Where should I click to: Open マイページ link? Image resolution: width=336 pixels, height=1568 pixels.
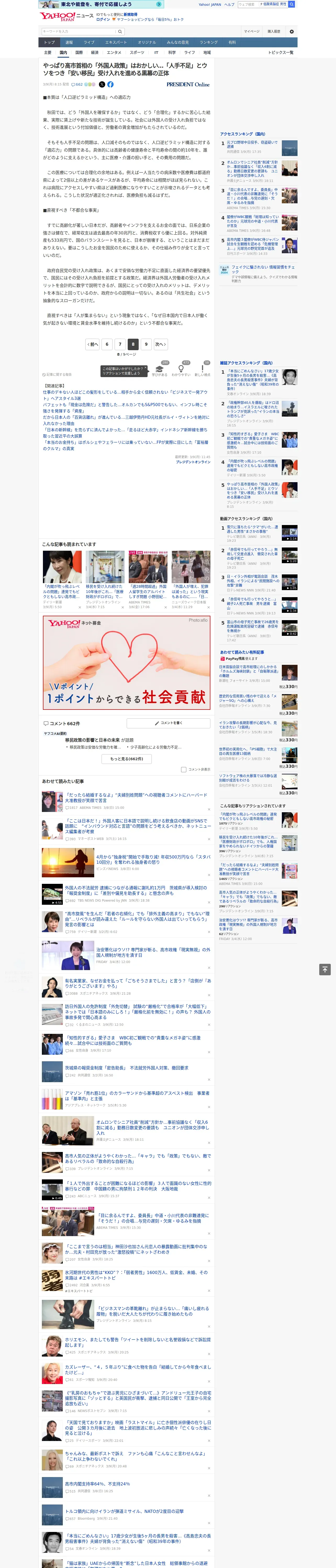pos(252,32)
